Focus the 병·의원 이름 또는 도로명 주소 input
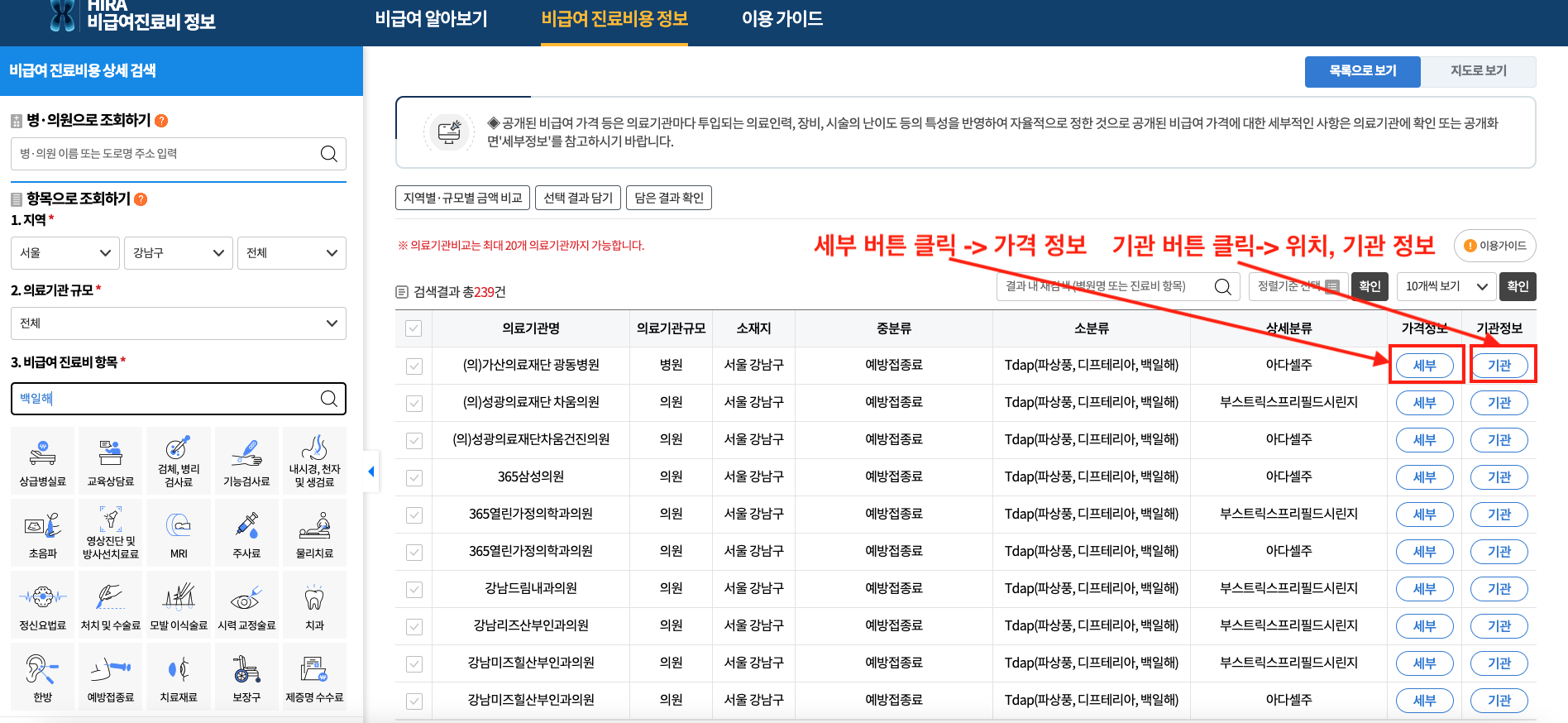1568x723 pixels. (179, 154)
